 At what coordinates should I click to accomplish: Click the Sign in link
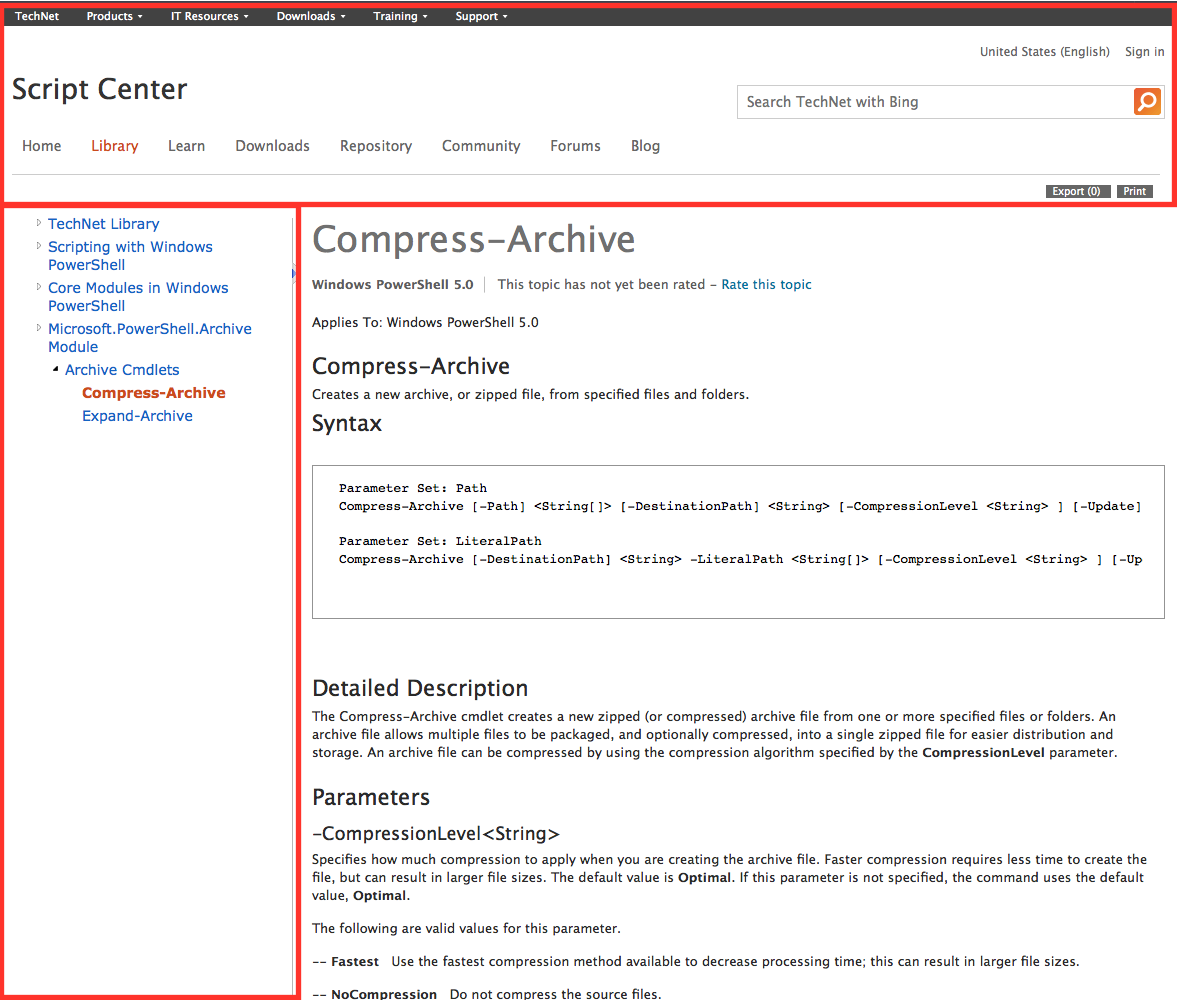[1145, 52]
